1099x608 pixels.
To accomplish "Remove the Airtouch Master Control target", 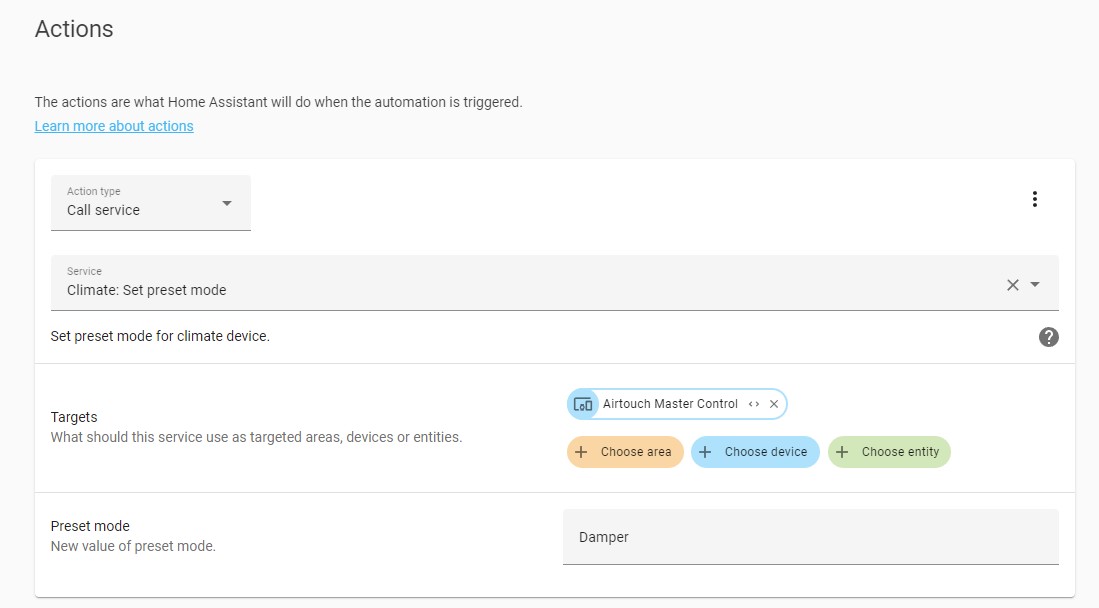I will [774, 404].
